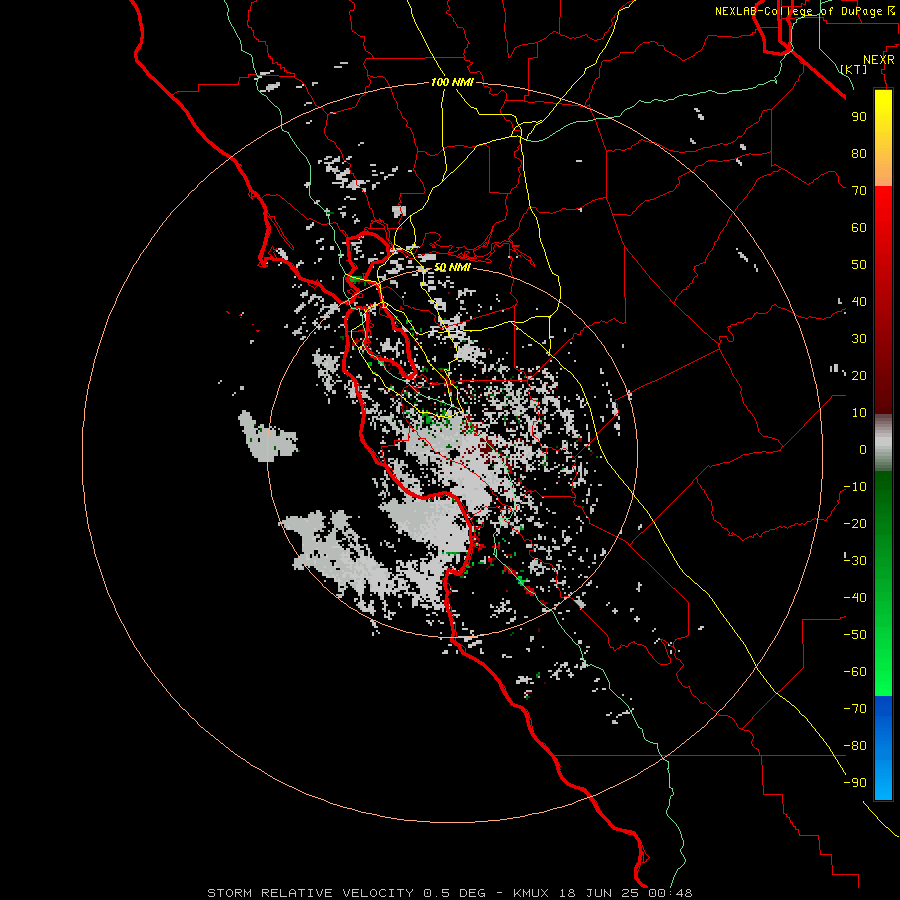The height and width of the screenshot is (900, 900).
Task: Click the "KMUX 18 JUN 25 00:48" timestamp
Action: click(603, 893)
